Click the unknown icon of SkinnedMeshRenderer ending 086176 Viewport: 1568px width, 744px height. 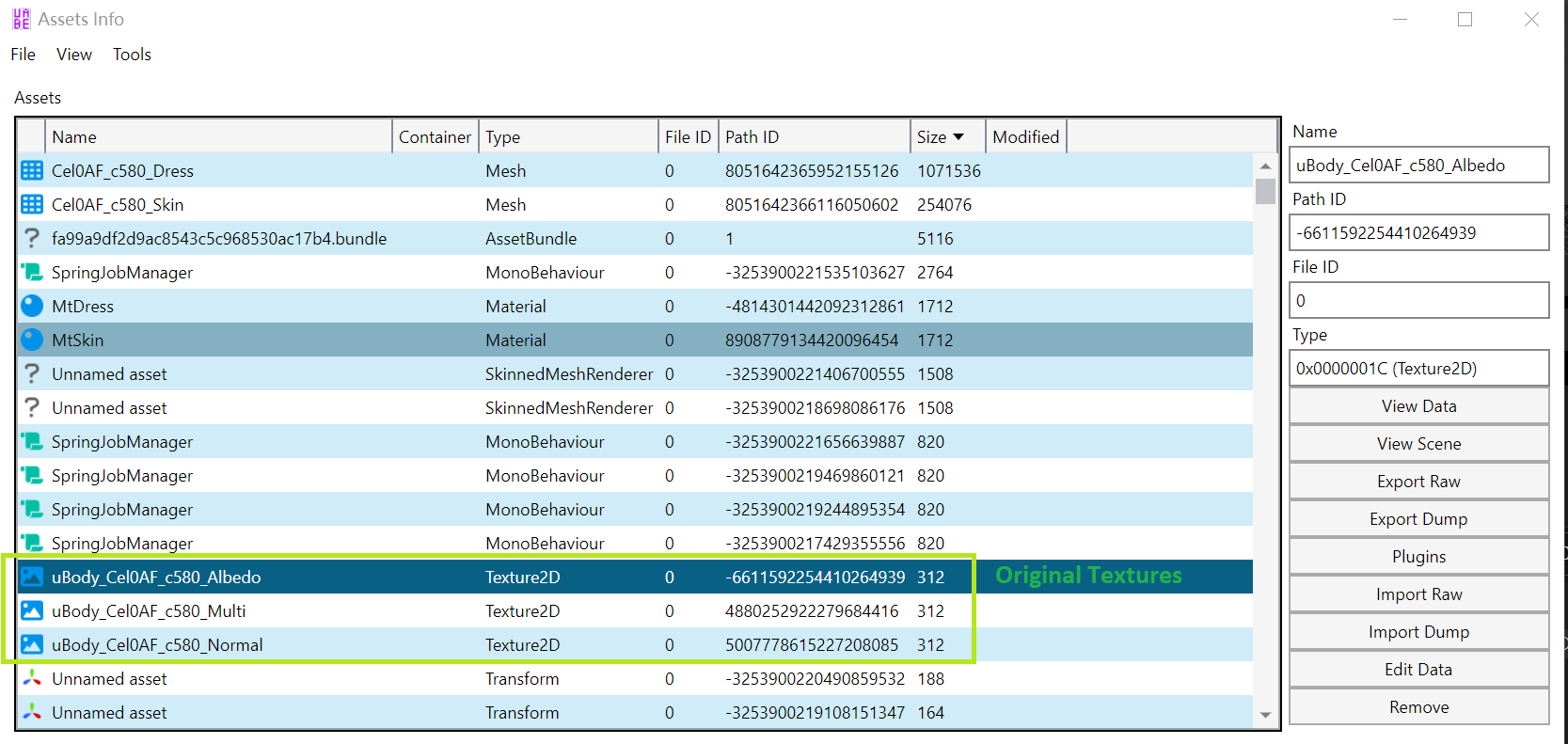click(x=32, y=407)
